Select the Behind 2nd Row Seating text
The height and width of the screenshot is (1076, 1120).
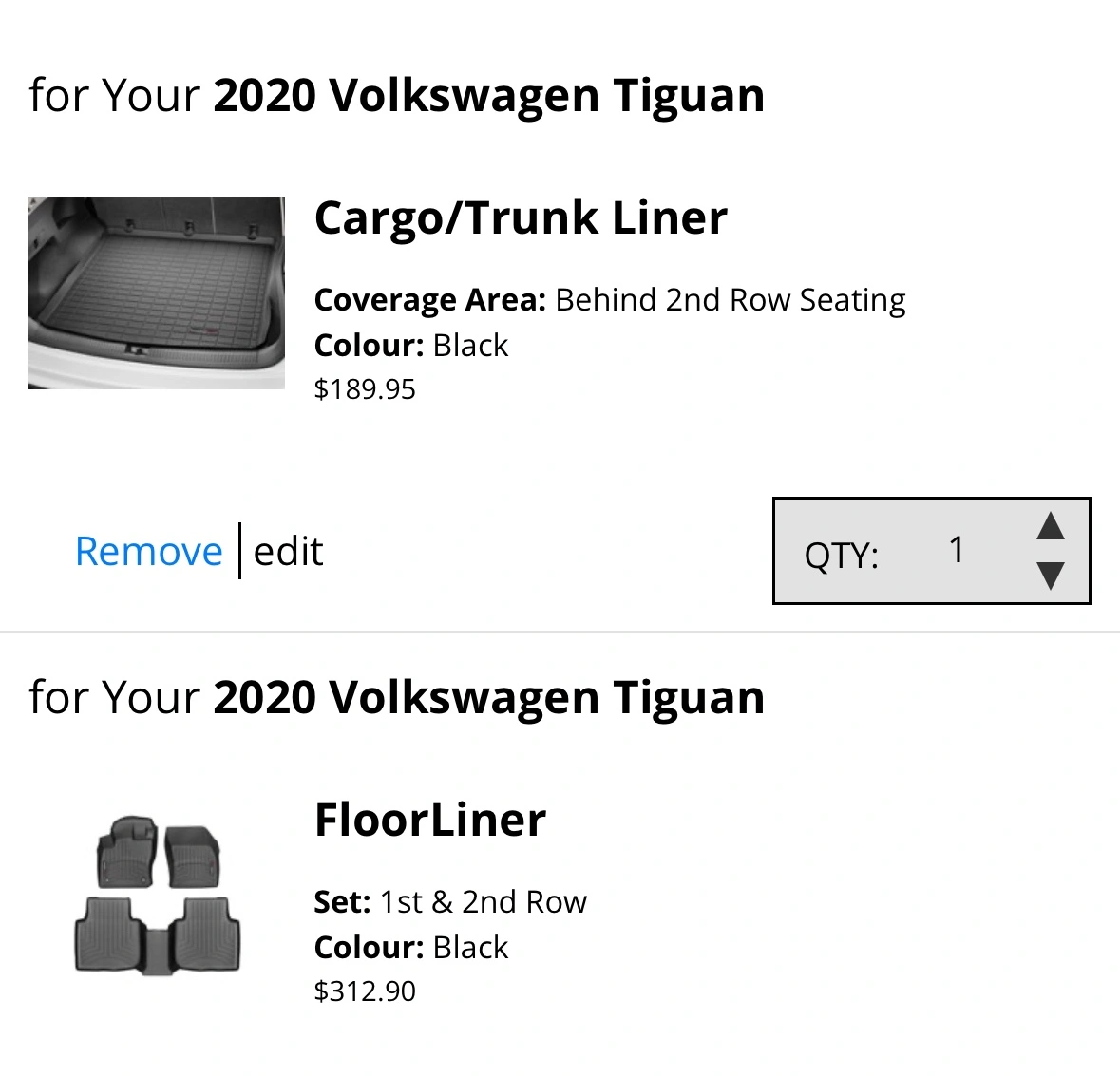(x=730, y=300)
